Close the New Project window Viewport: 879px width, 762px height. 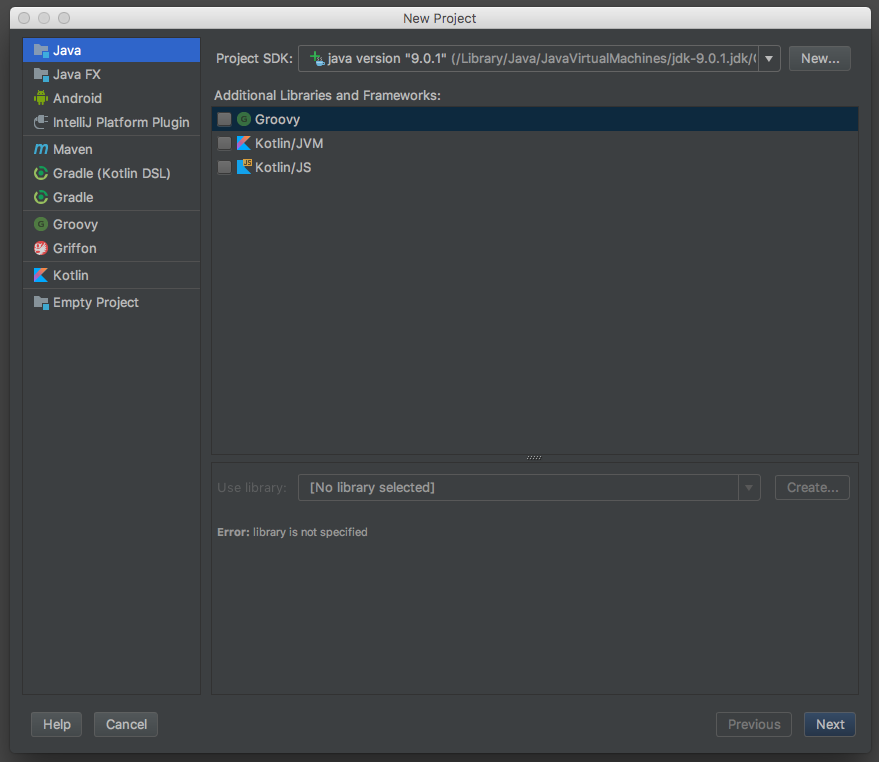coord(24,18)
